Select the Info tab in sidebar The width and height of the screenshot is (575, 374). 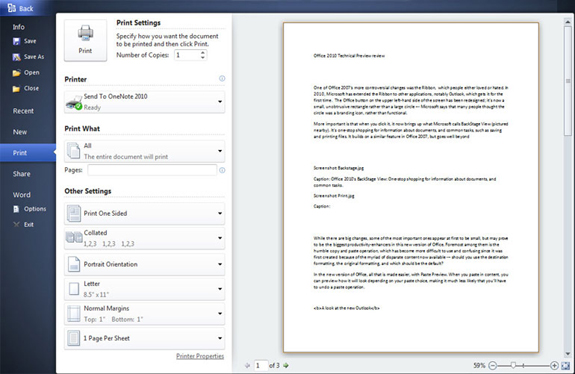pos(19,27)
